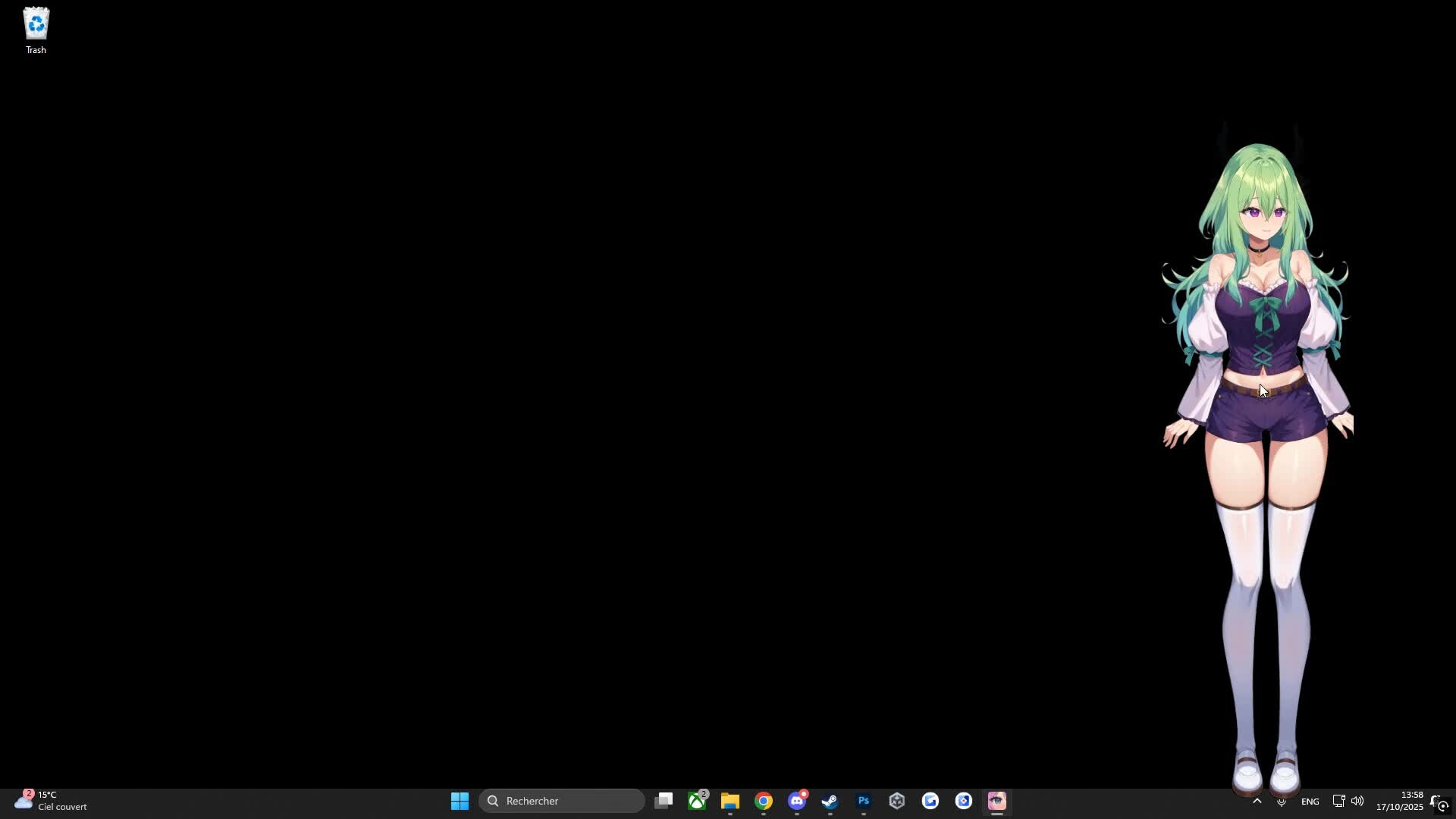
Task: Expand the hidden system tray icons chevron
Action: [1257, 801]
